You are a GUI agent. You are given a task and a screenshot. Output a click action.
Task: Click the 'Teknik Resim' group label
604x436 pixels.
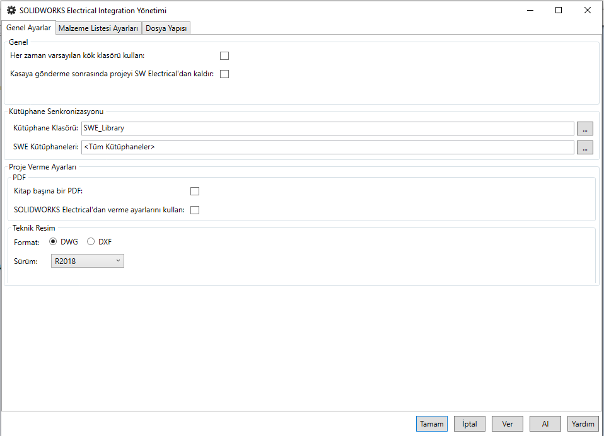click(34, 228)
